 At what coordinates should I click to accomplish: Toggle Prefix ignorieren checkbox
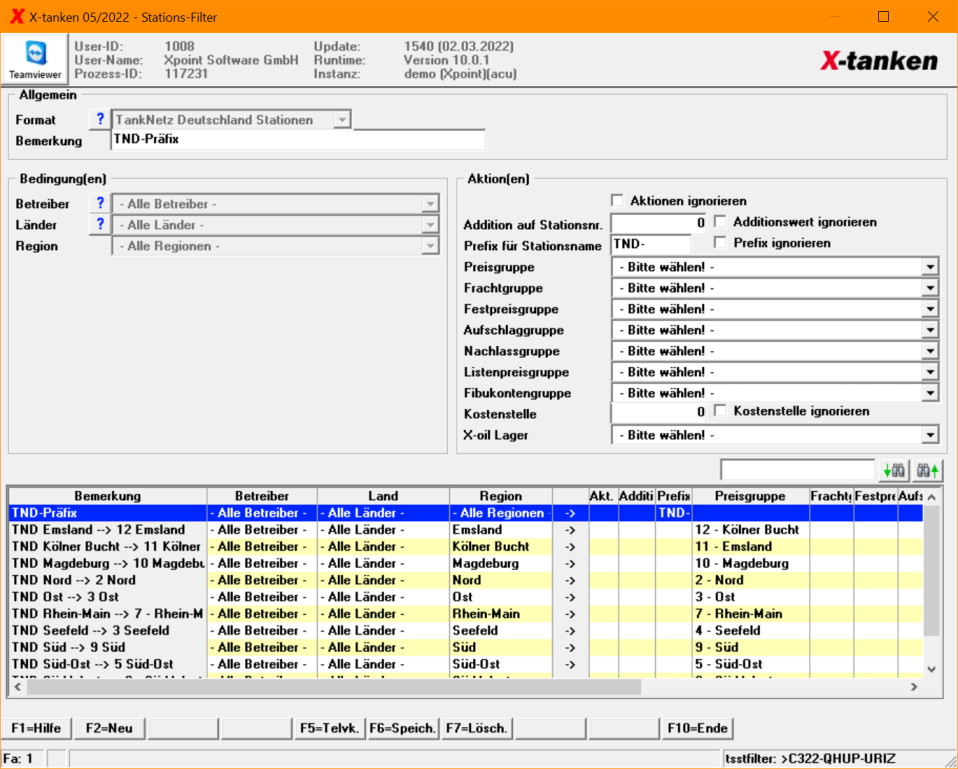click(x=720, y=242)
